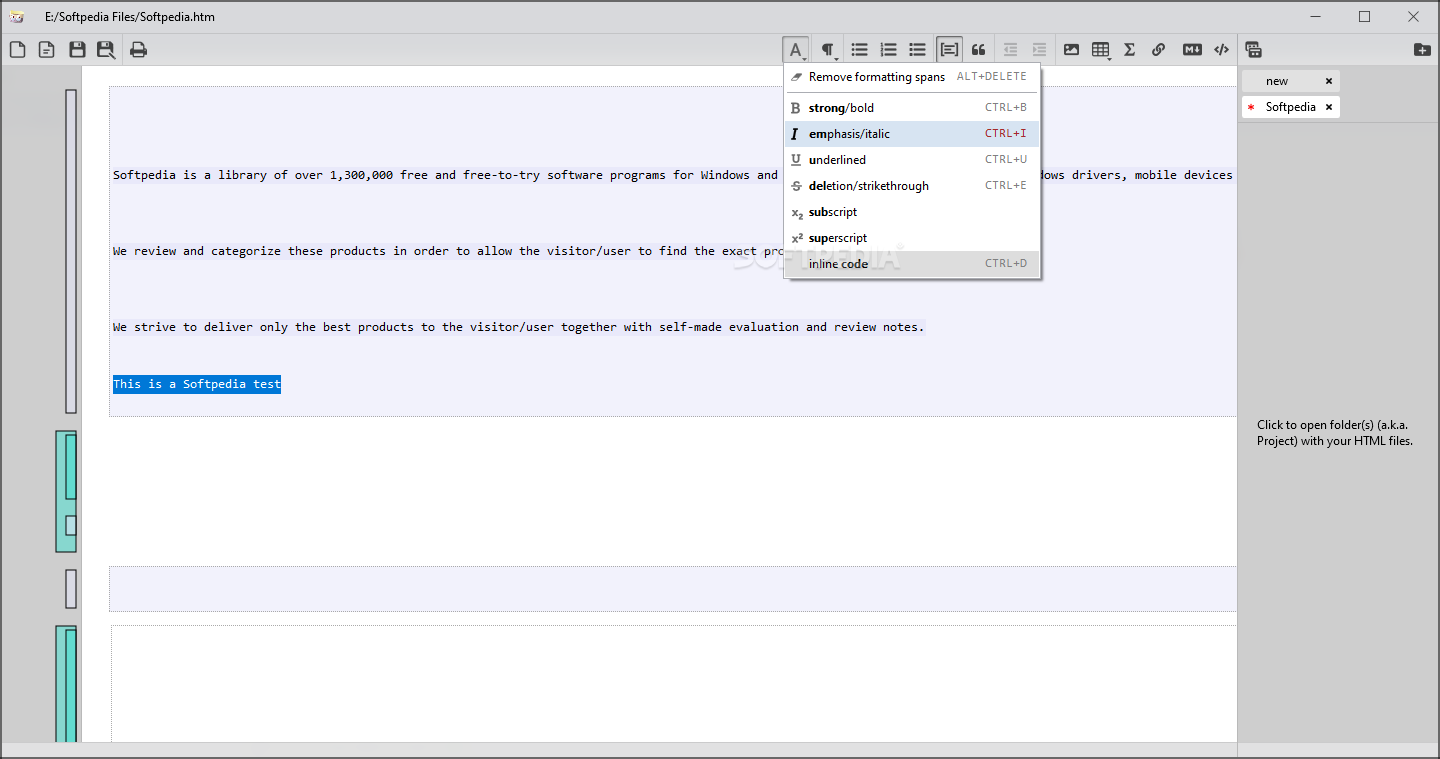Viewport: 1440px width, 759px height.
Task: Click the outdent icon
Action: [x=1010, y=49]
